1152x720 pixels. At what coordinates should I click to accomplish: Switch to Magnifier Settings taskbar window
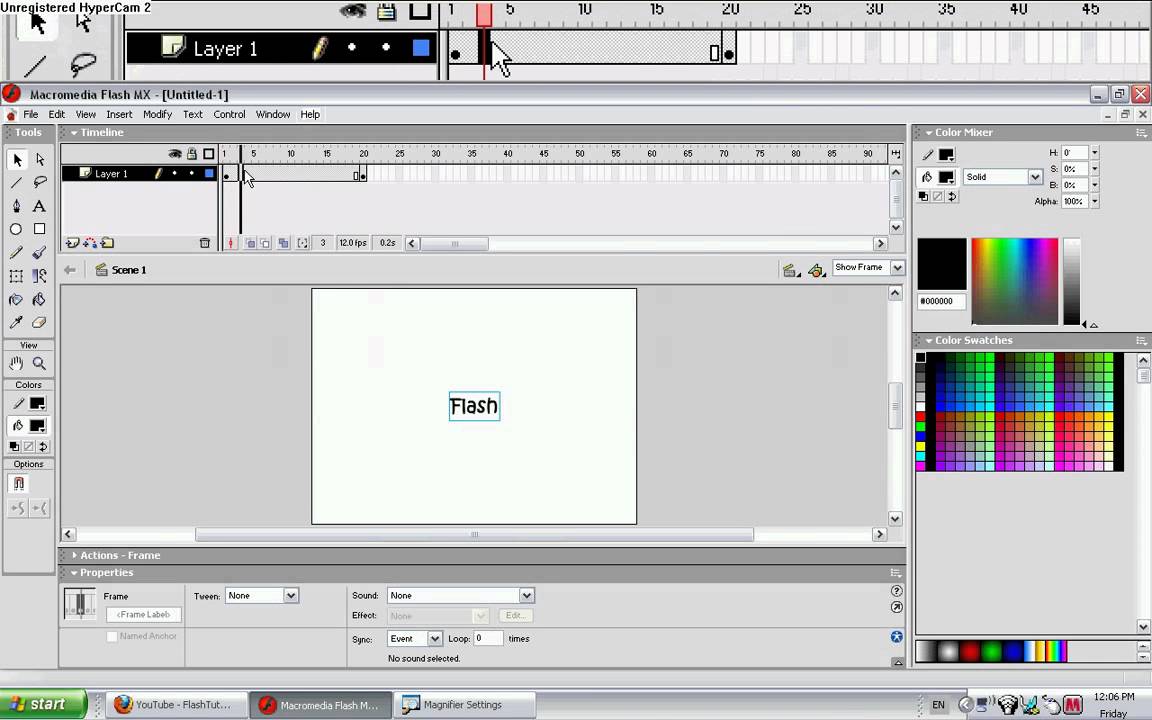pos(463,705)
